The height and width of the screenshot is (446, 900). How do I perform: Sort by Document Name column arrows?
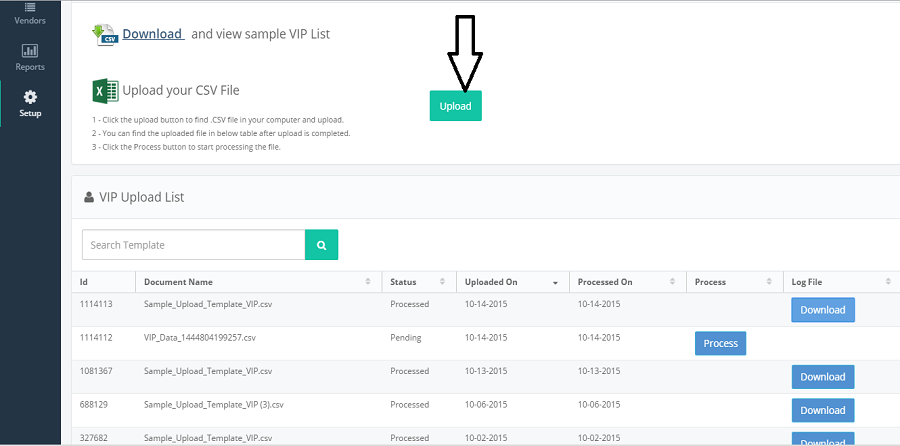pos(367,282)
